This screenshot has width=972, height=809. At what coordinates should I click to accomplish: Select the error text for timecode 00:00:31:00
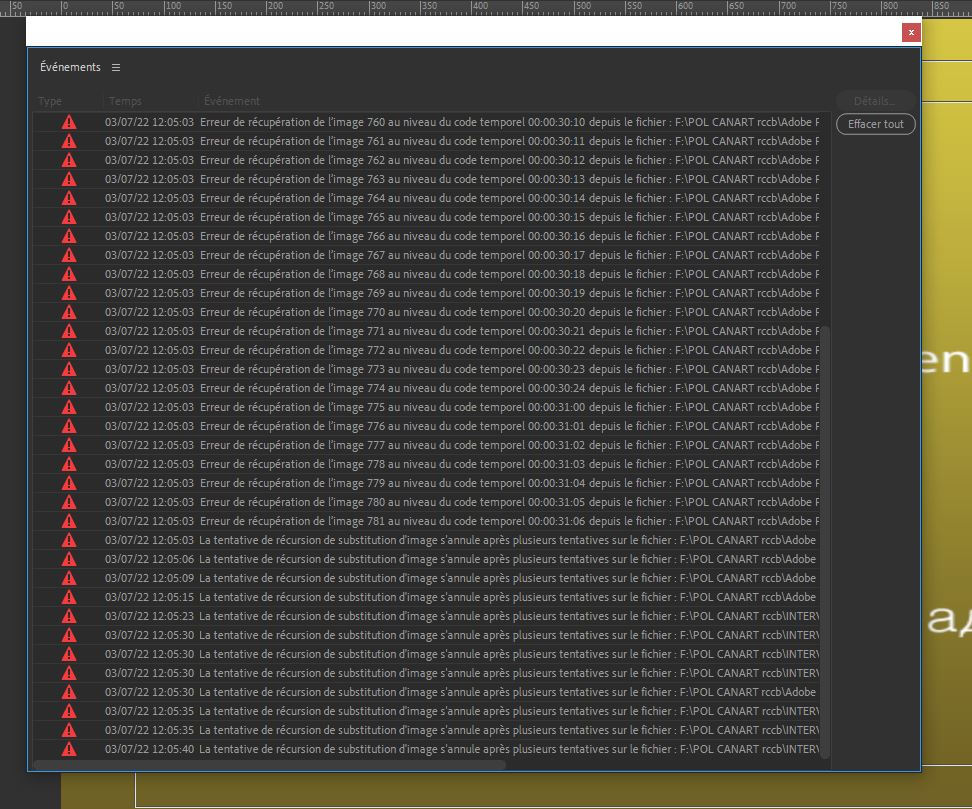point(510,407)
